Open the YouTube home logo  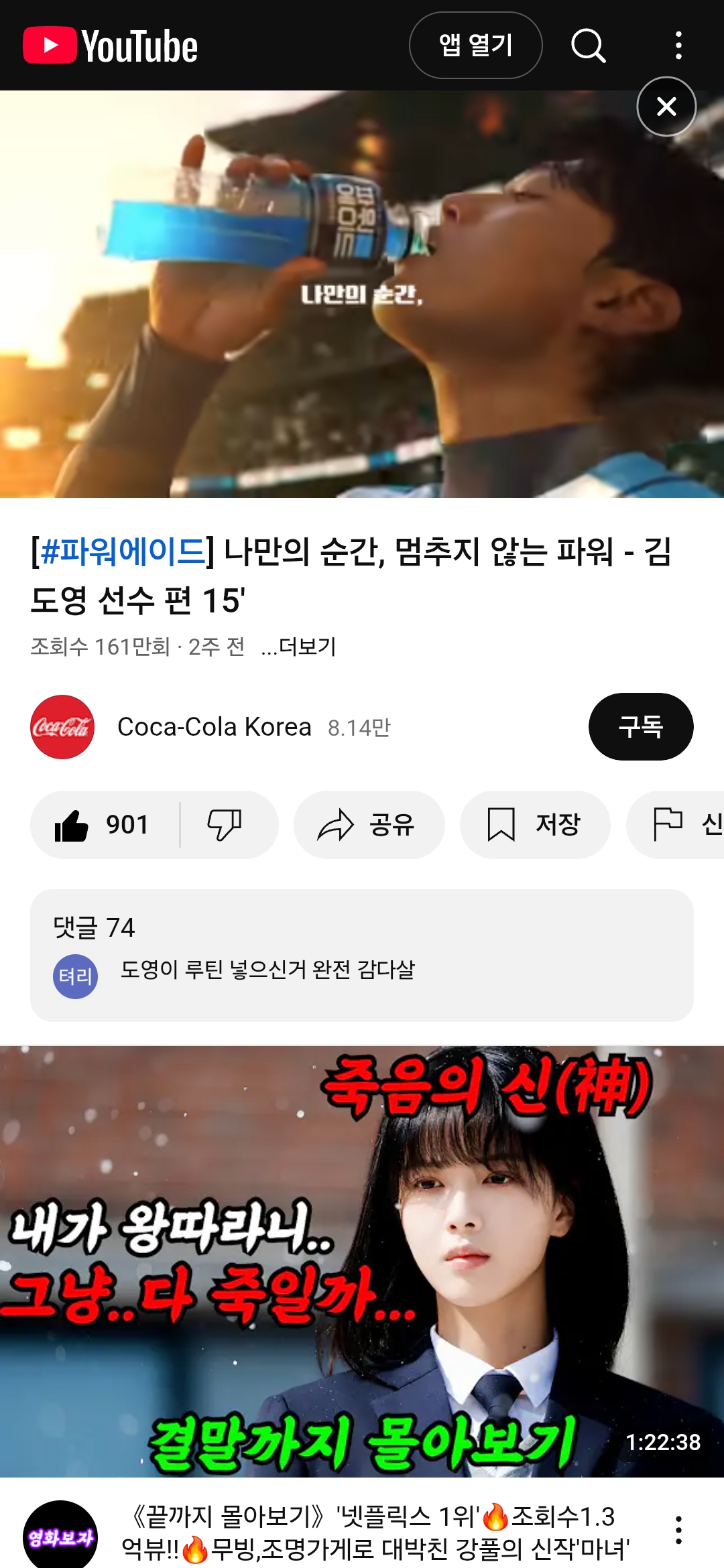coord(111,46)
